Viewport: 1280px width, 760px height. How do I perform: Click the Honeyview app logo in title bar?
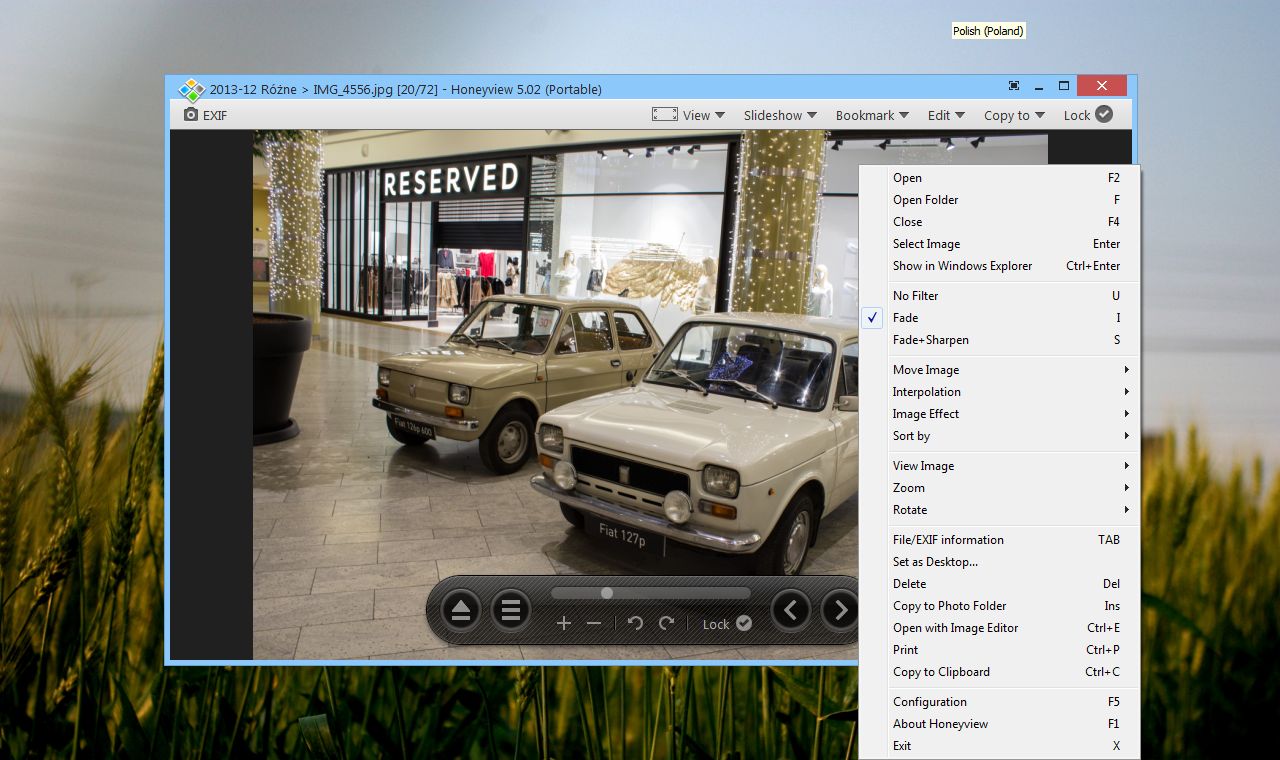(191, 90)
